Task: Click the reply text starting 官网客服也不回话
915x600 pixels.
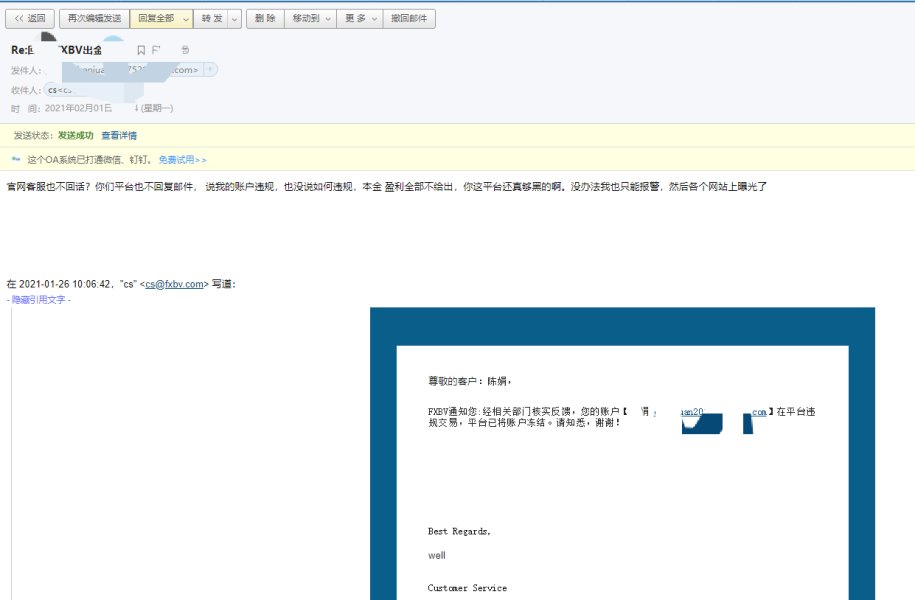Action: 386,187
